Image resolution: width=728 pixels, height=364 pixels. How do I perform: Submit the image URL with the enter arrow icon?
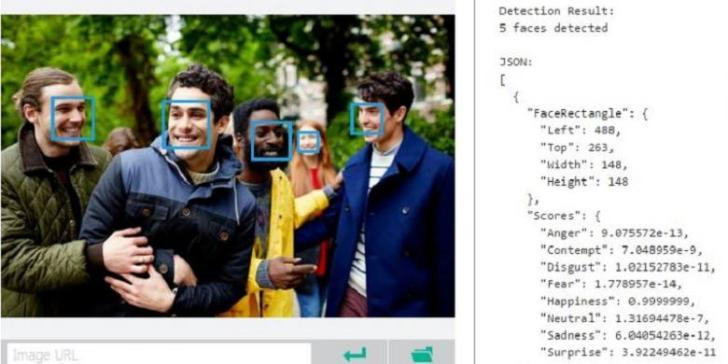tap(354, 354)
